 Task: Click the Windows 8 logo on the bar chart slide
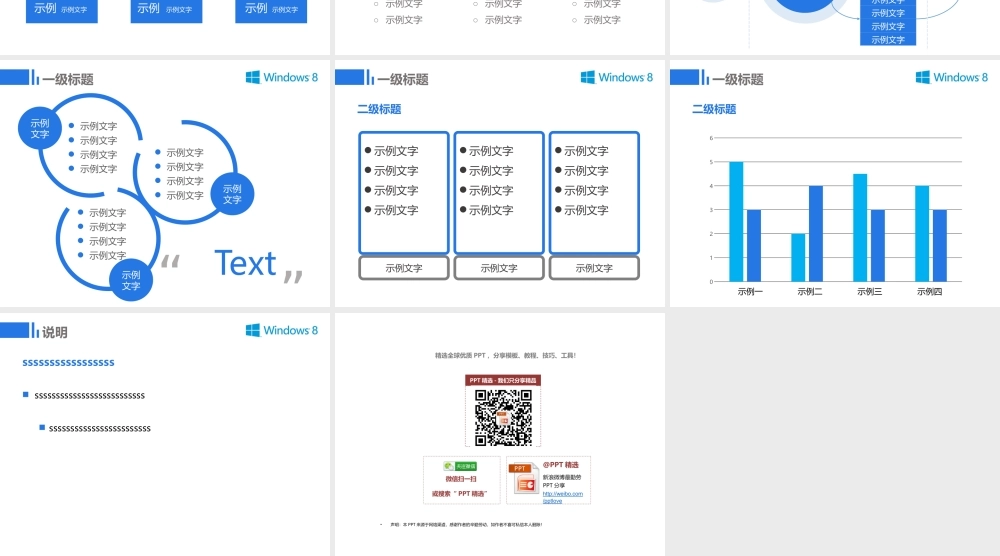[x=952, y=77]
